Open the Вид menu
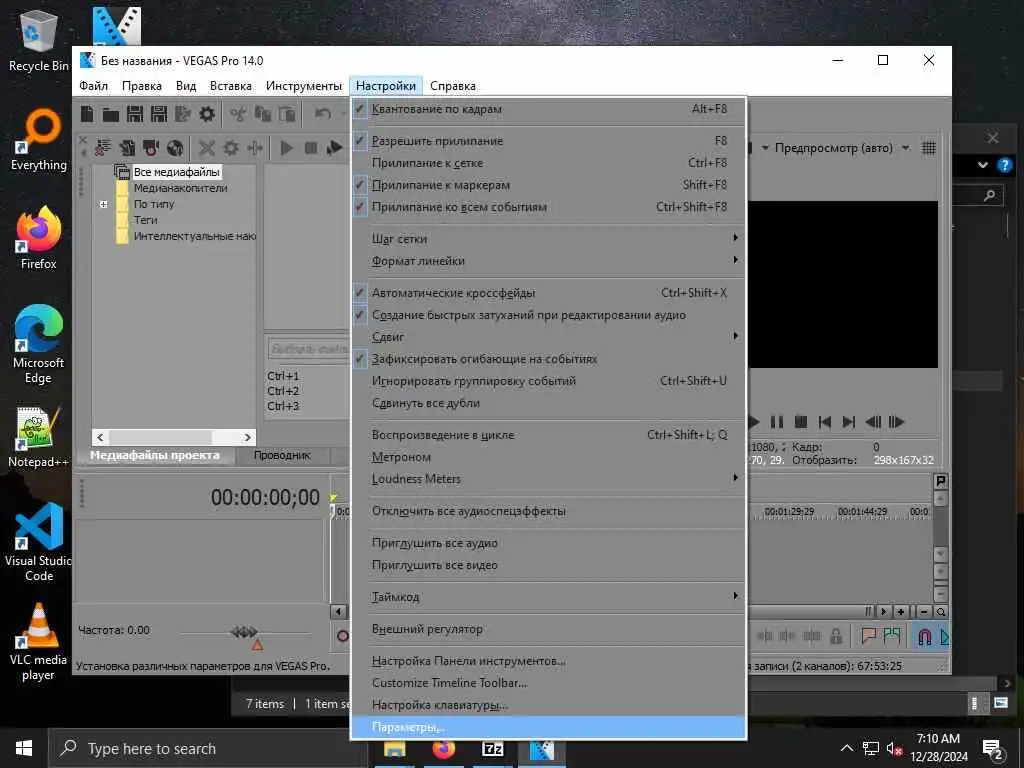 186,86
